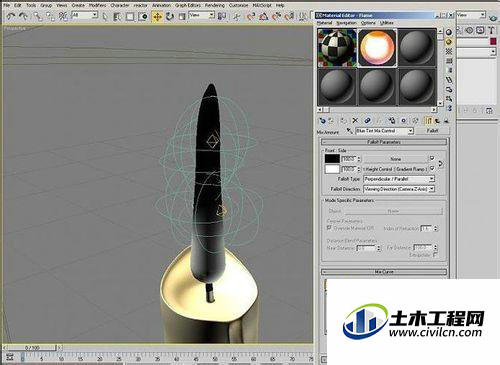Click the Use Pivot Point Center icon
The height and width of the screenshot is (365, 500).
(x=222, y=16)
